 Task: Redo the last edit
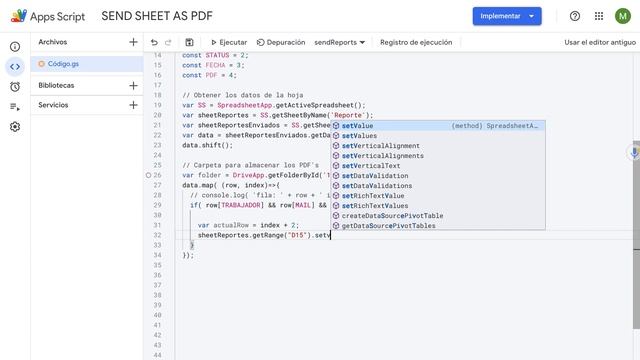(x=168, y=42)
